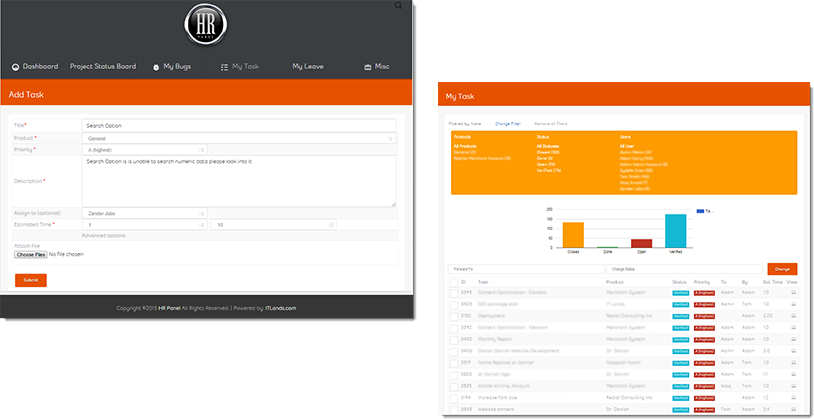814x419 pixels.
Task: Click the Est. Time column header
Action: click(x=770, y=282)
